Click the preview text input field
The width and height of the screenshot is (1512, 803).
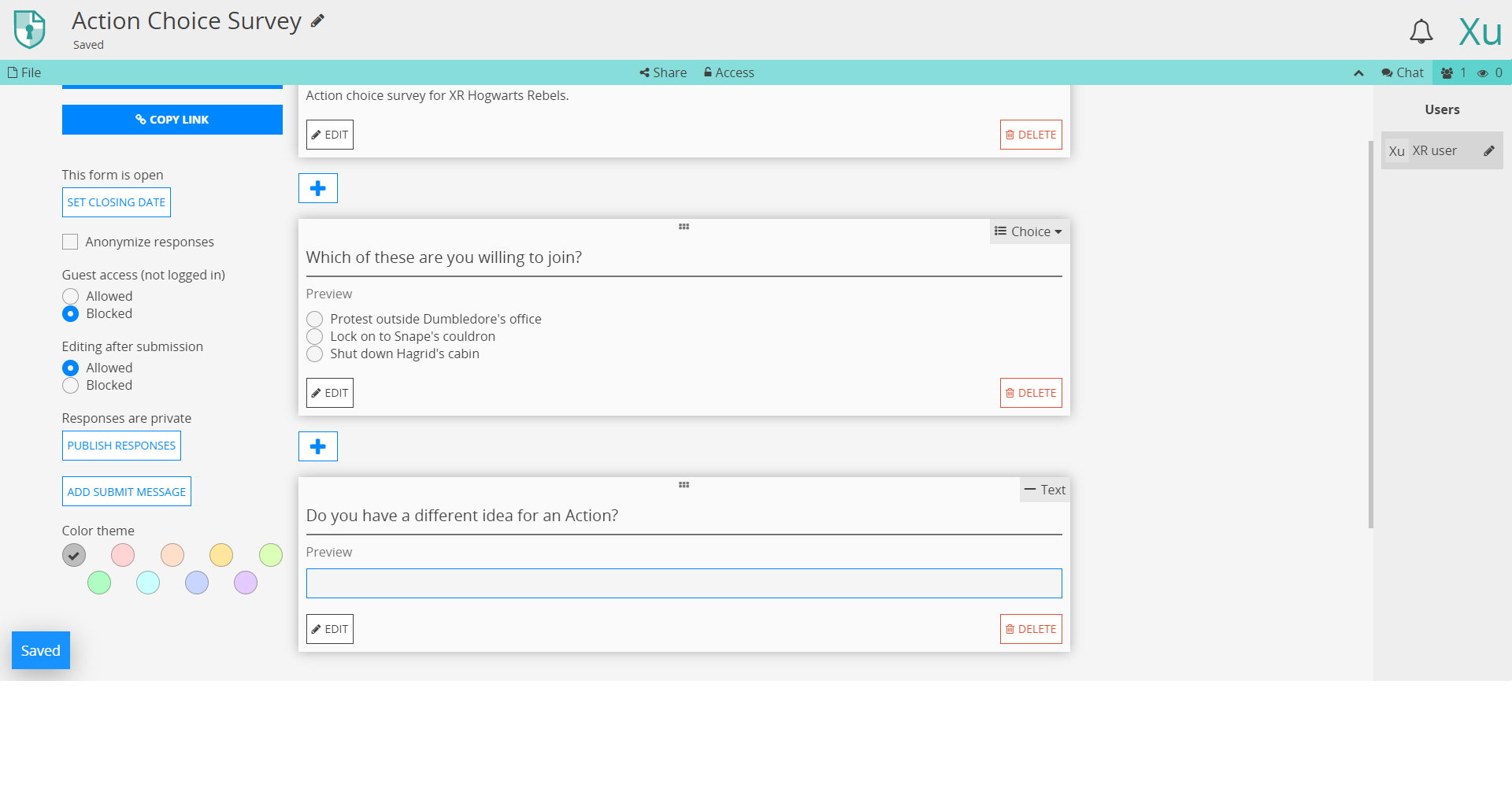tap(684, 583)
